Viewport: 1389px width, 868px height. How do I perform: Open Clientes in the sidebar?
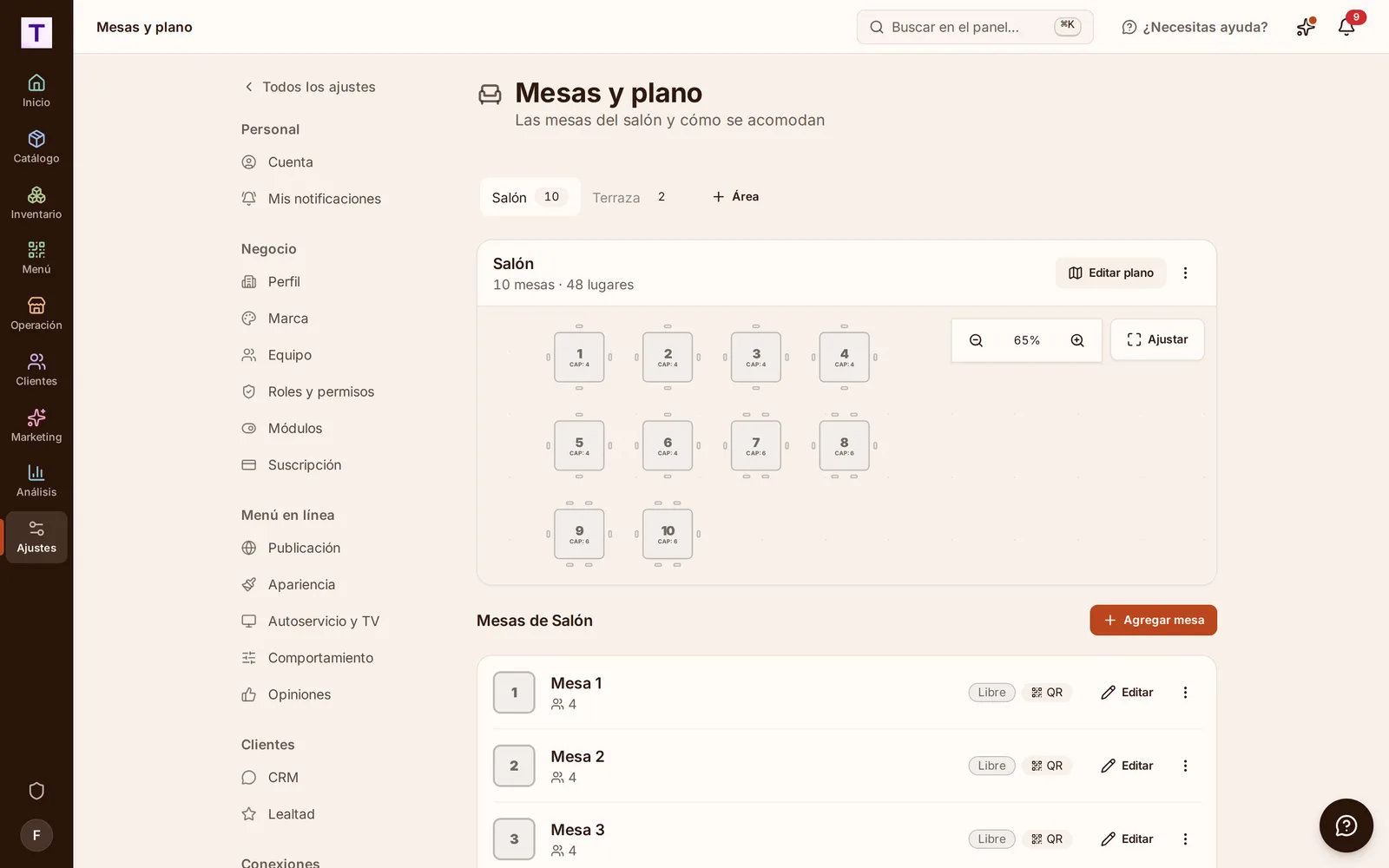click(x=36, y=370)
